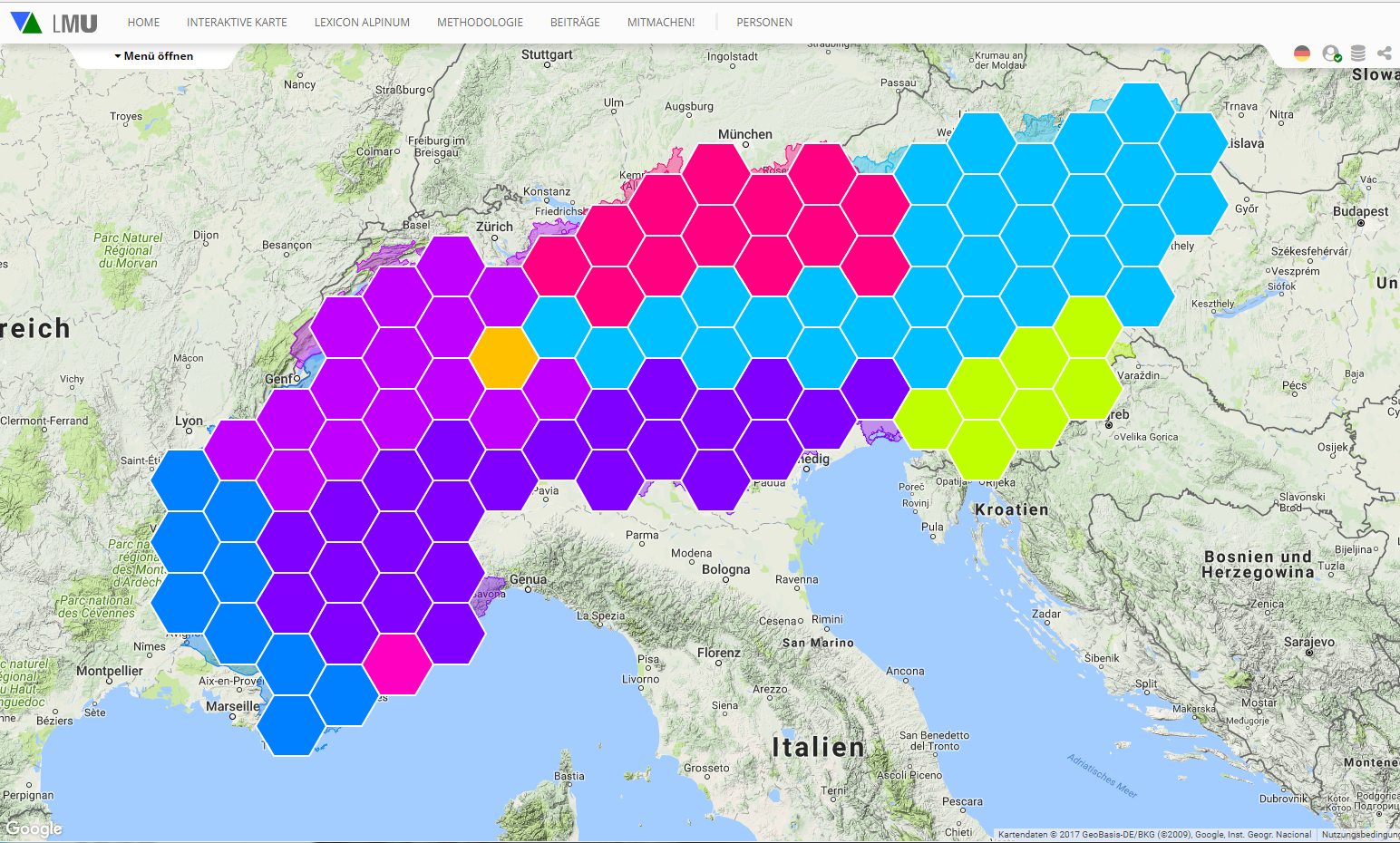Click the MITMACHEN! link

coord(661,23)
